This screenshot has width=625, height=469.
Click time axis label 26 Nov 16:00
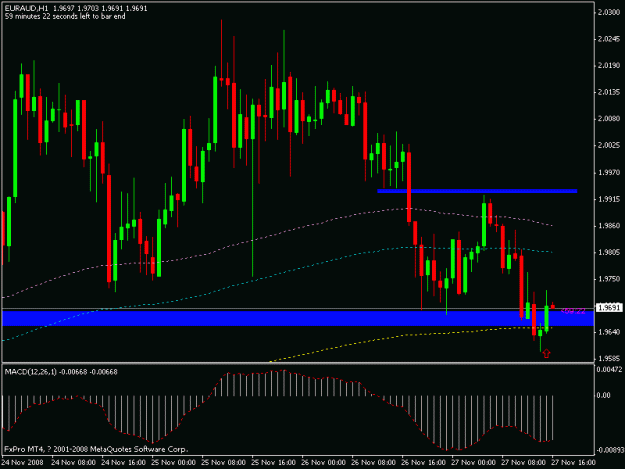click(x=423, y=463)
